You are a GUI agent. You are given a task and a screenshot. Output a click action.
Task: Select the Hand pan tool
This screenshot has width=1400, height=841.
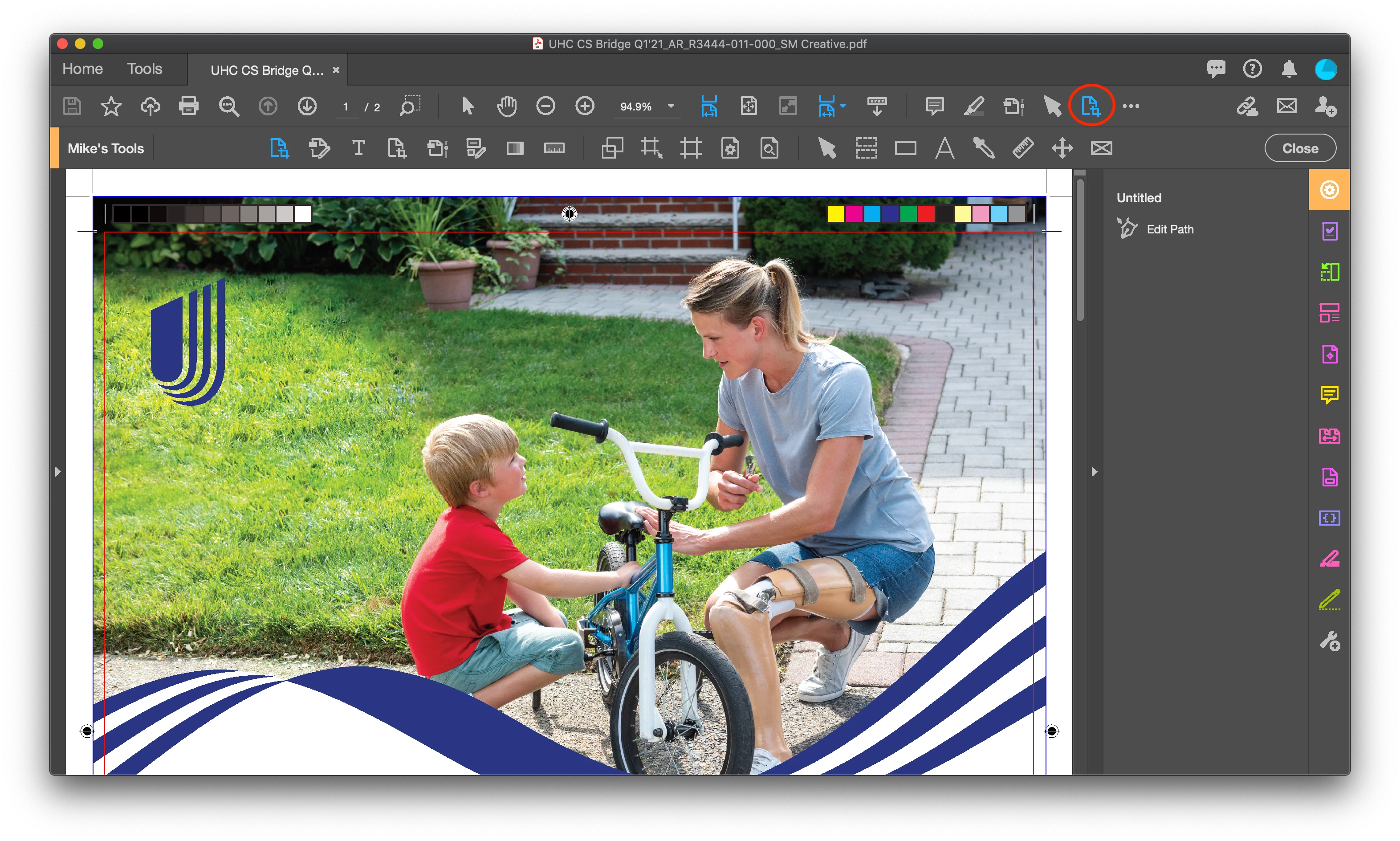pyautogui.click(x=506, y=106)
